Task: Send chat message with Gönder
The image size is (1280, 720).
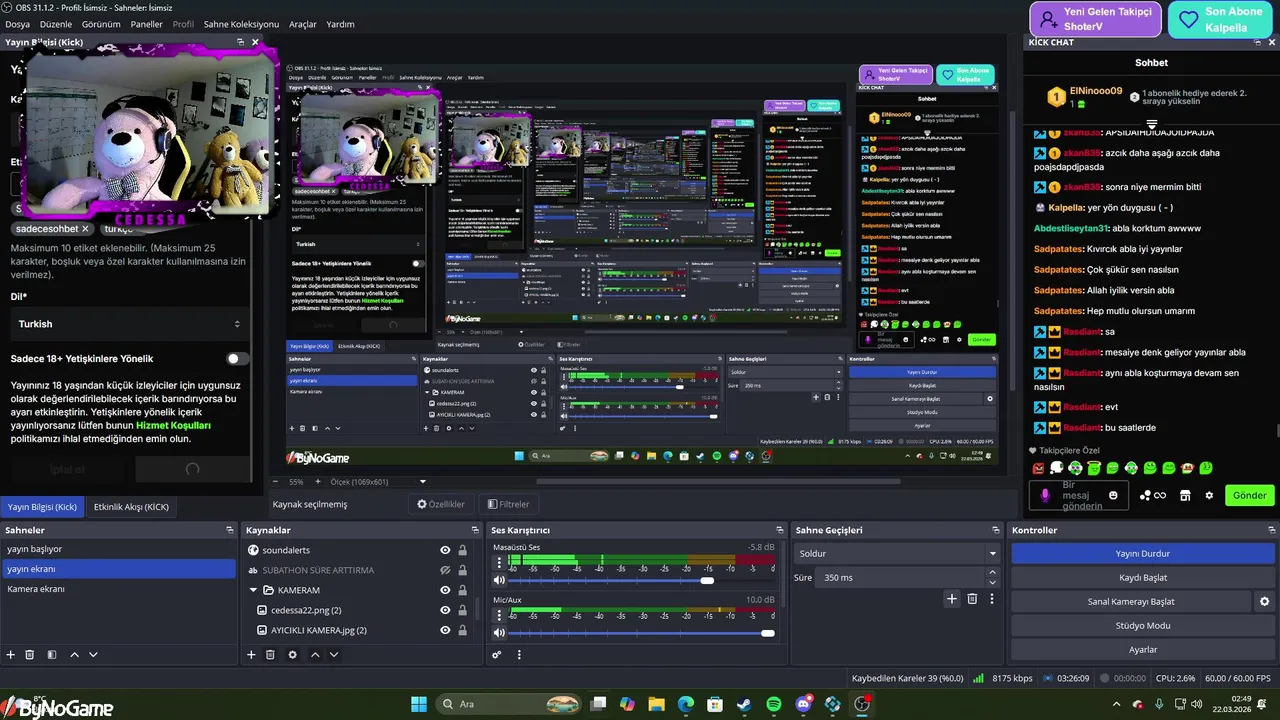Action: click(1249, 495)
